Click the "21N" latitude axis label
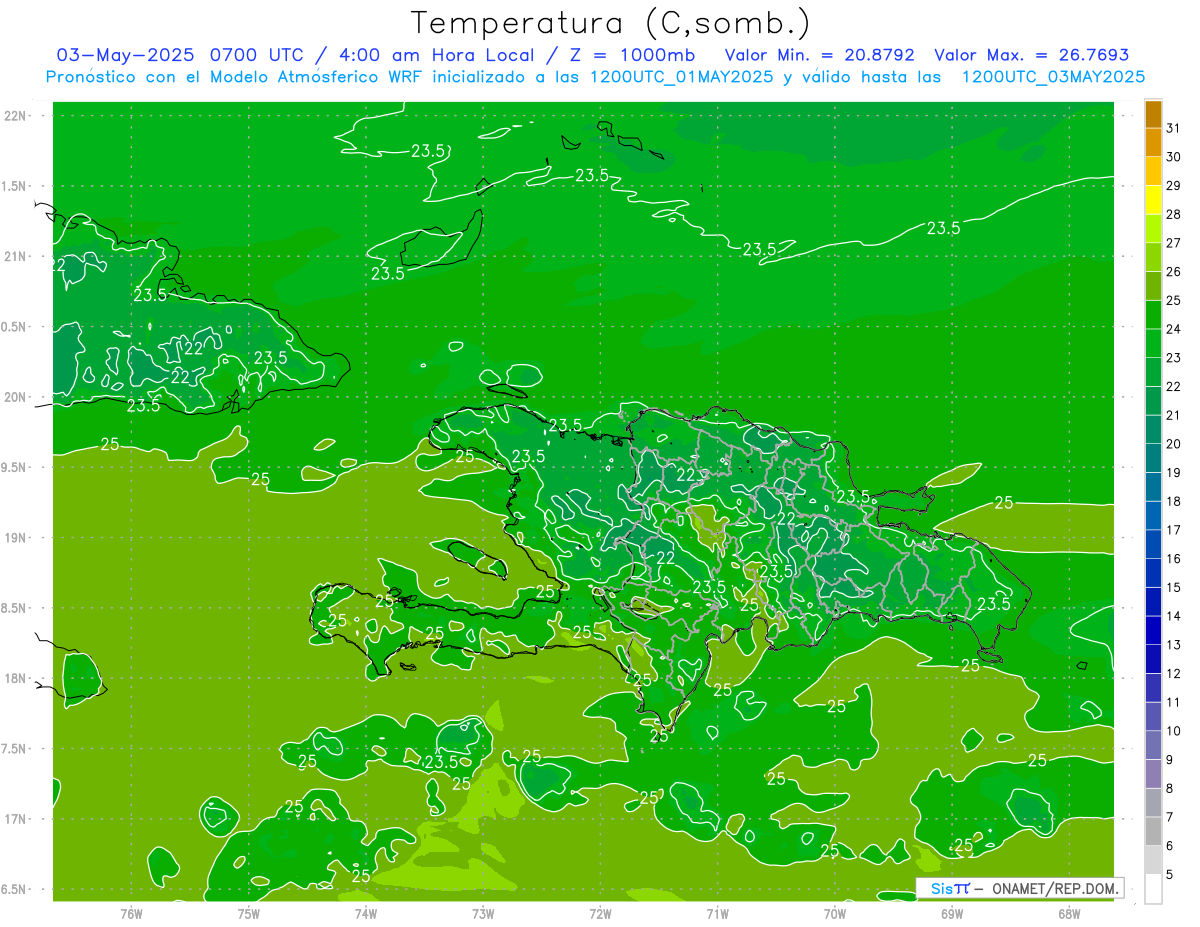This screenshot has height=927, width=1200. pyautogui.click(x=16, y=256)
